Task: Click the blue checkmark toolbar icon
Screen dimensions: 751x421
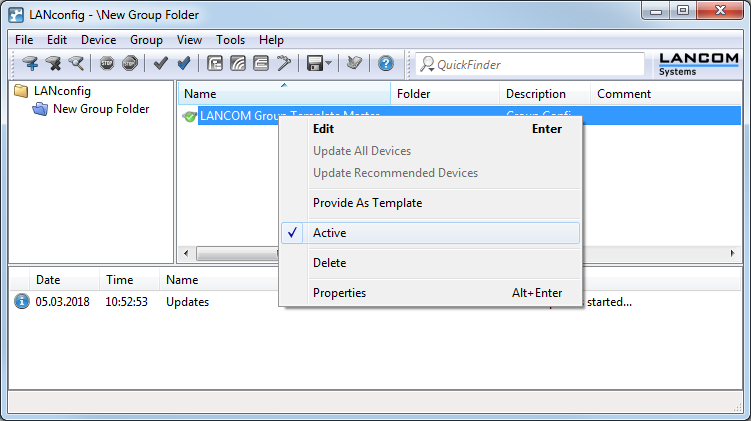Action: (x=184, y=64)
